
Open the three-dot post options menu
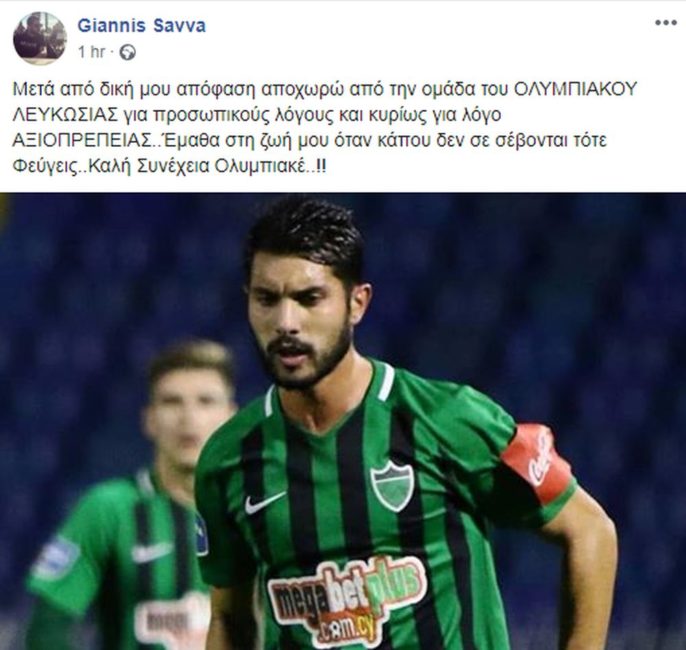(x=665, y=23)
